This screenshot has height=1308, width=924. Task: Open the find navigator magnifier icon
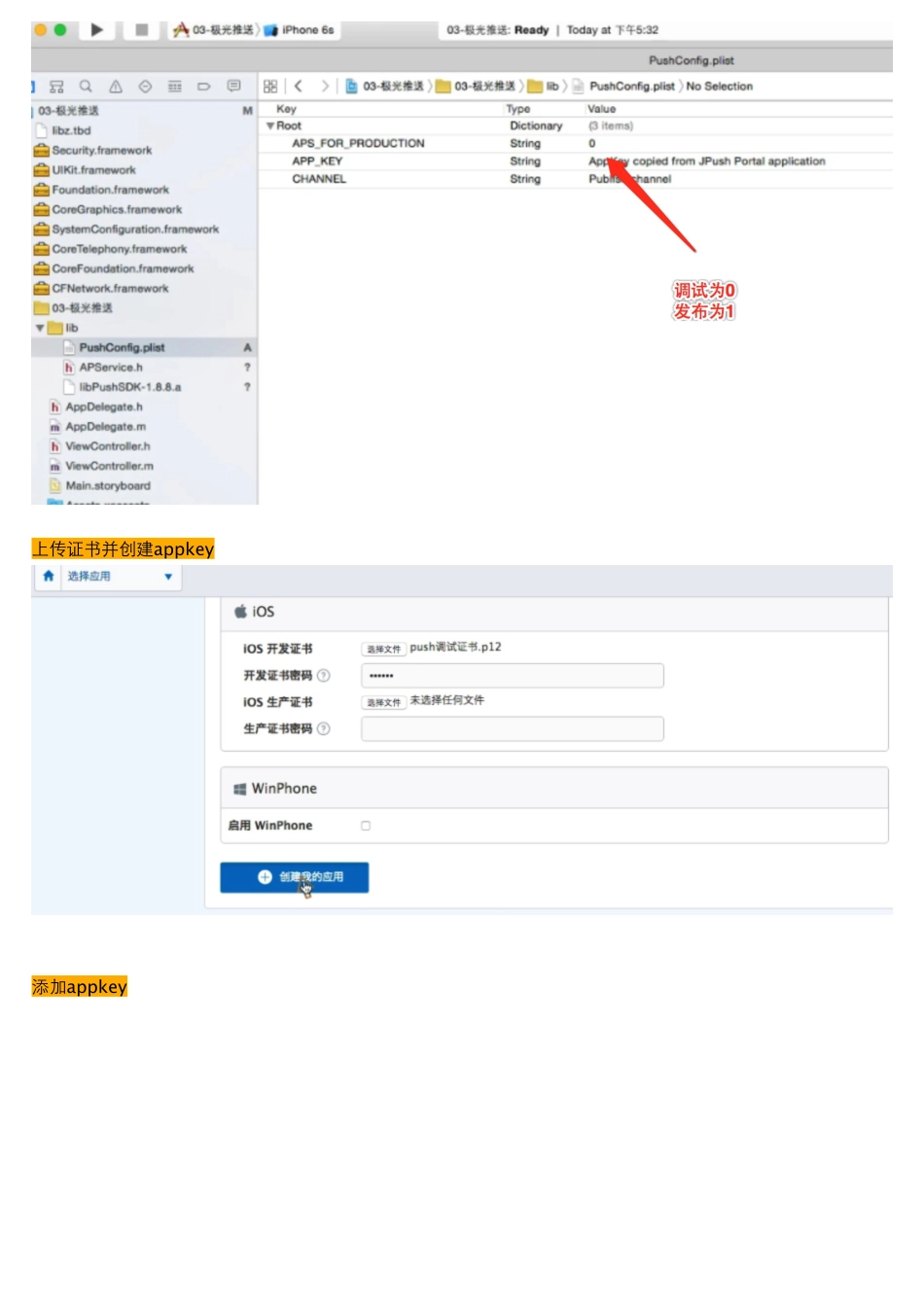tap(86, 87)
